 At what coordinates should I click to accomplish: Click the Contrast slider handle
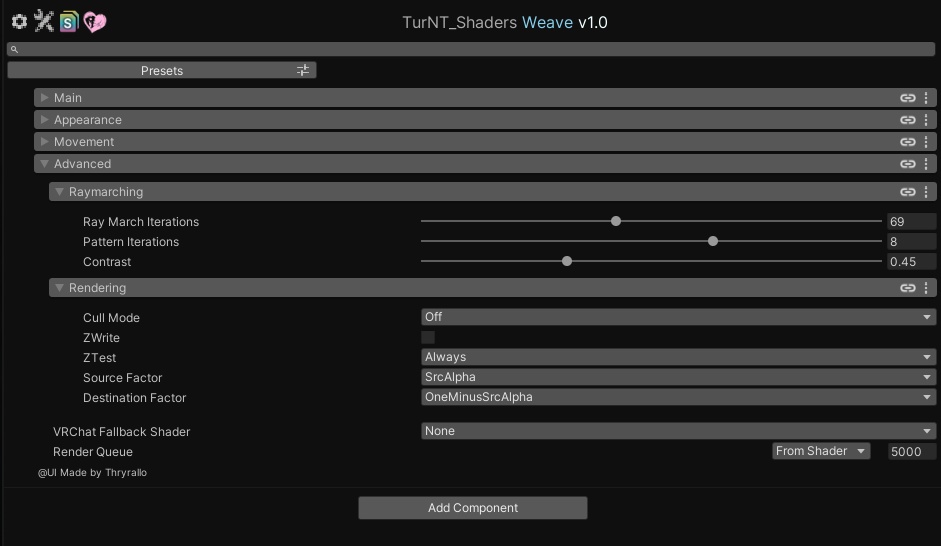(x=567, y=262)
